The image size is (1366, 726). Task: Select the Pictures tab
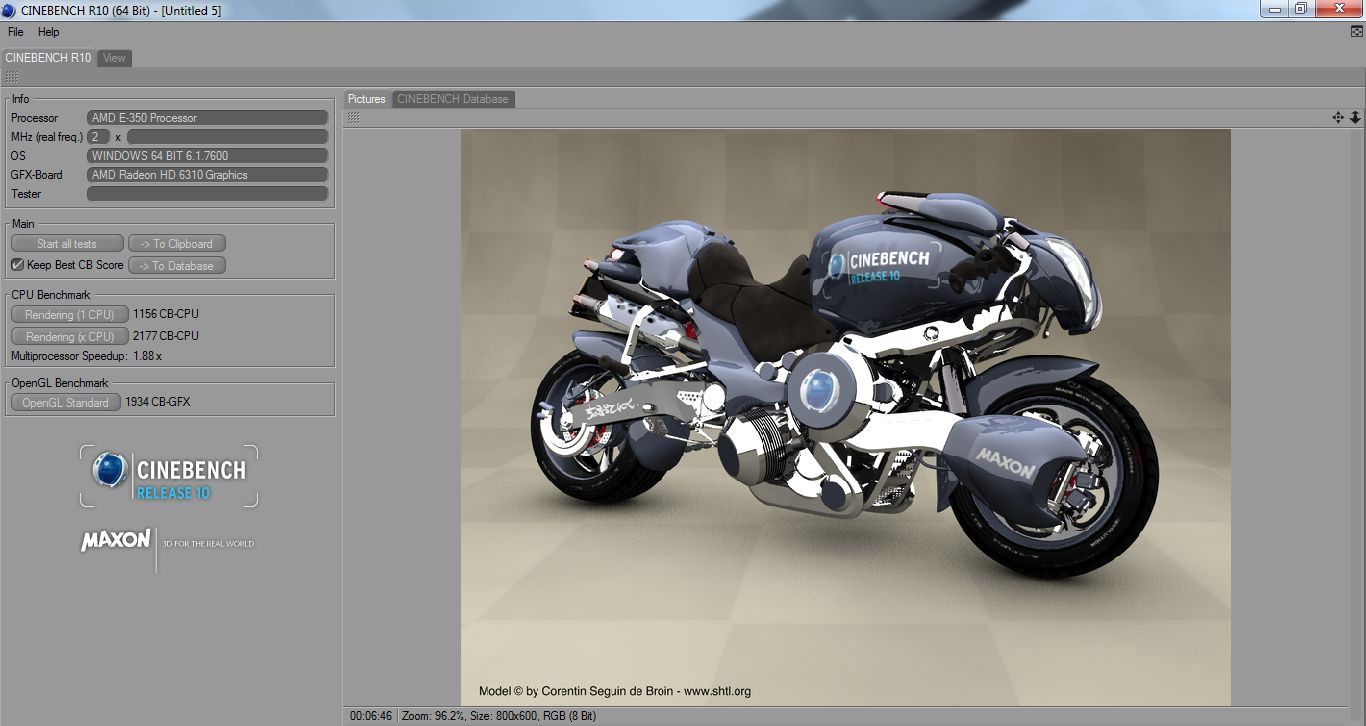(x=367, y=99)
